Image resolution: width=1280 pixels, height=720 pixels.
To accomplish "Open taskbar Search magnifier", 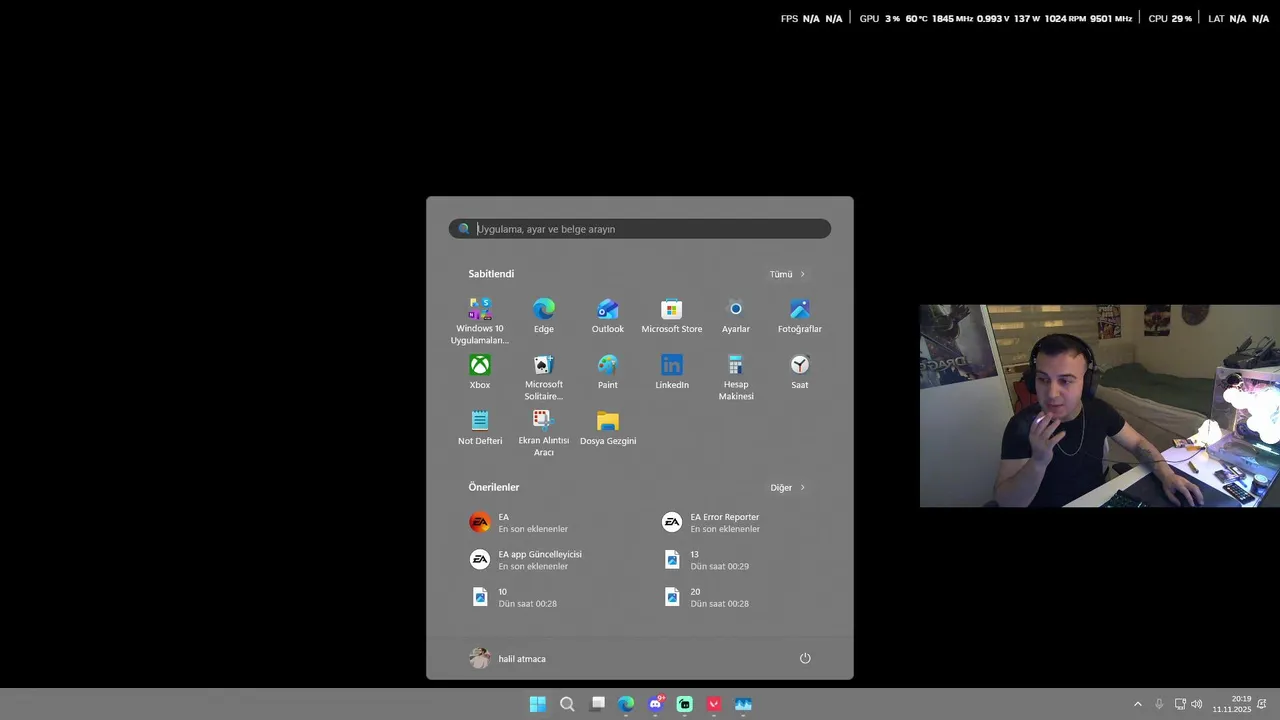I will tap(567, 704).
